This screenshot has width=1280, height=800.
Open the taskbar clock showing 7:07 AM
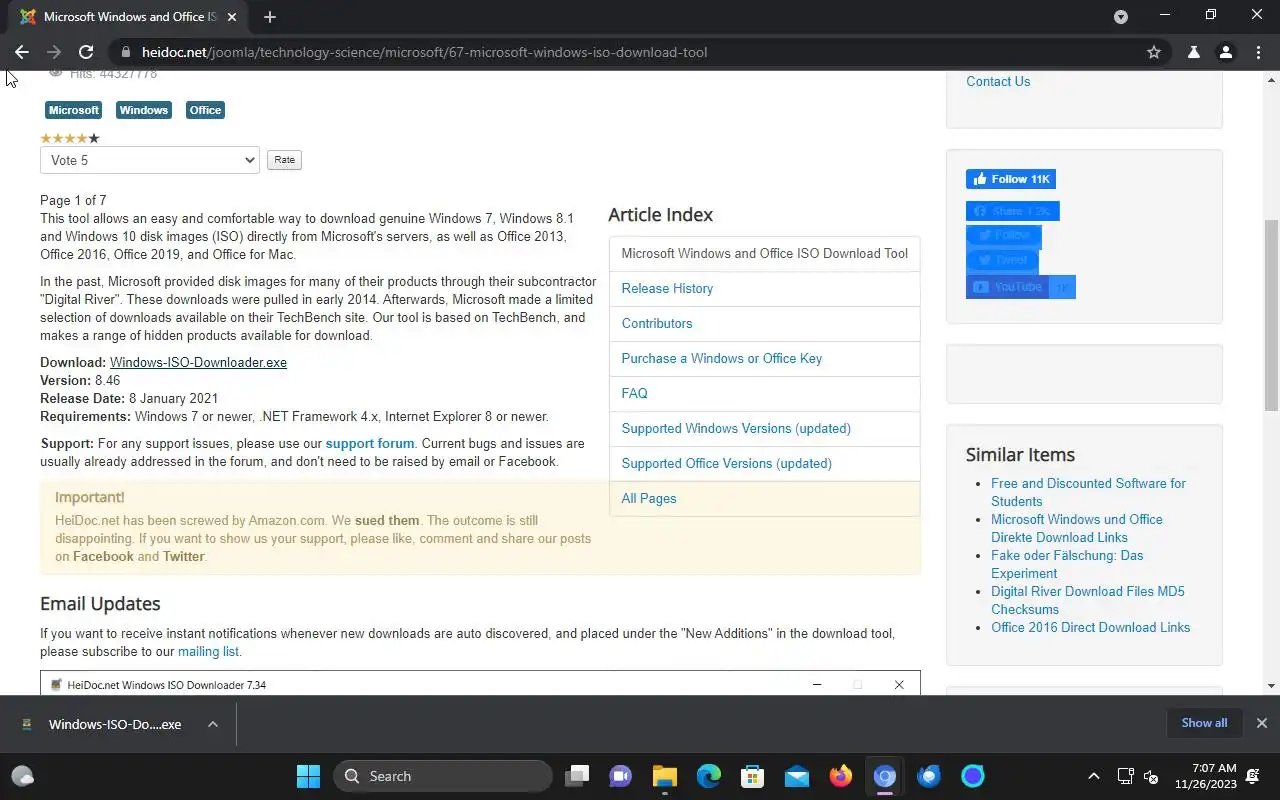pos(1206,776)
